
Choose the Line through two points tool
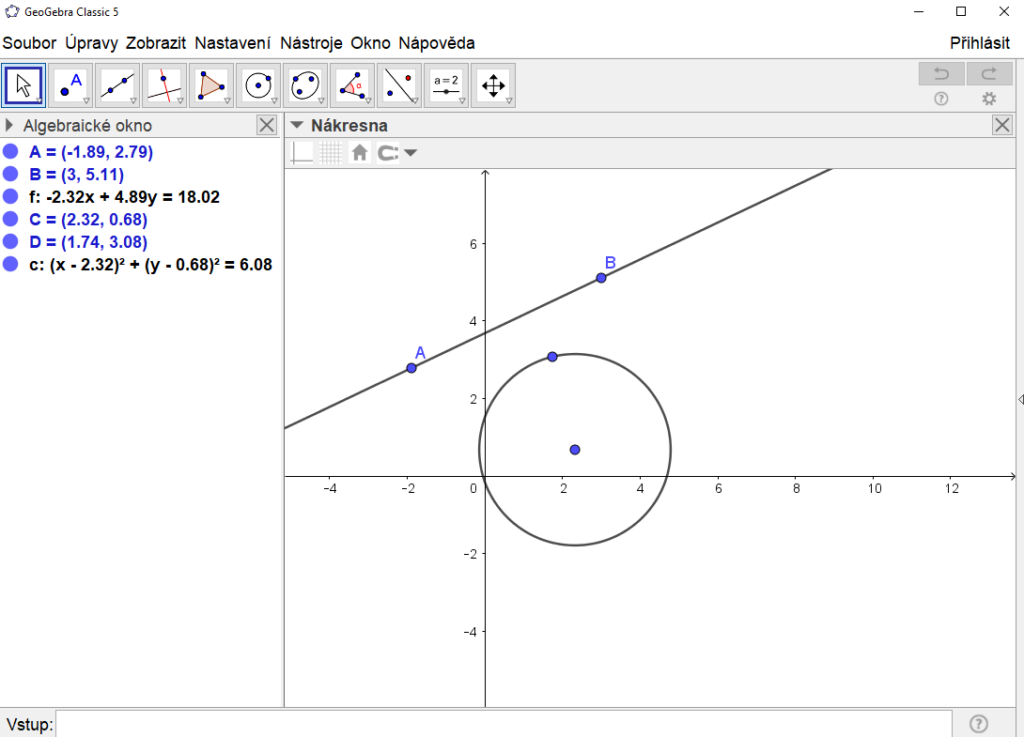coord(118,86)
